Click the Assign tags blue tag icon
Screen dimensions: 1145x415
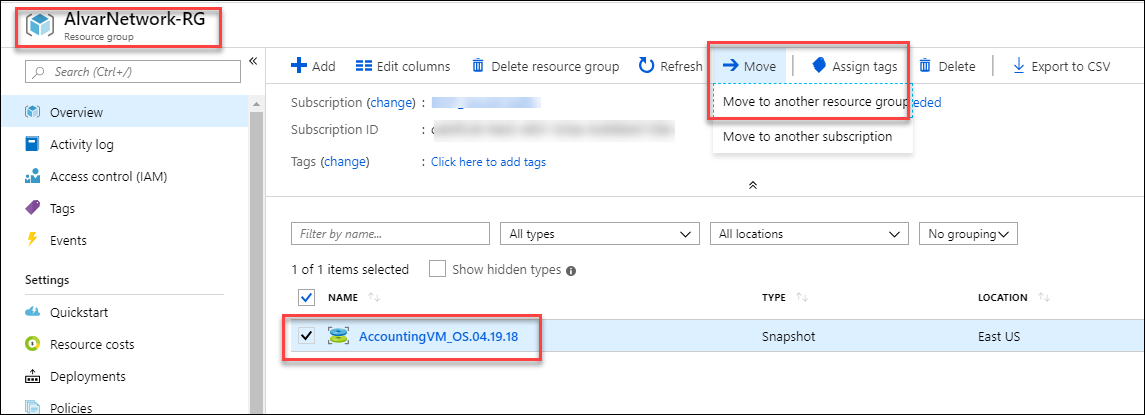pyautogui.click(x=819, y=65)
